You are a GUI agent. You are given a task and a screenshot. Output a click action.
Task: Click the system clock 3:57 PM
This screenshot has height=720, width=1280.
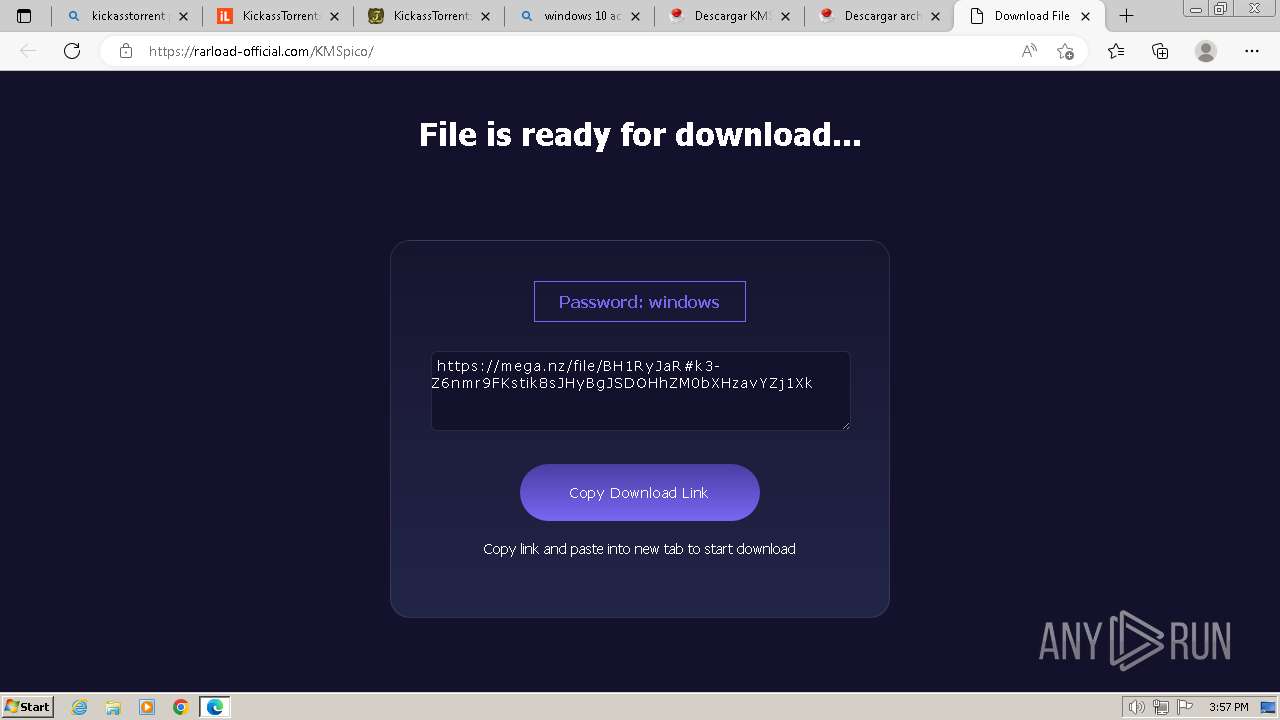point(1228,707)
